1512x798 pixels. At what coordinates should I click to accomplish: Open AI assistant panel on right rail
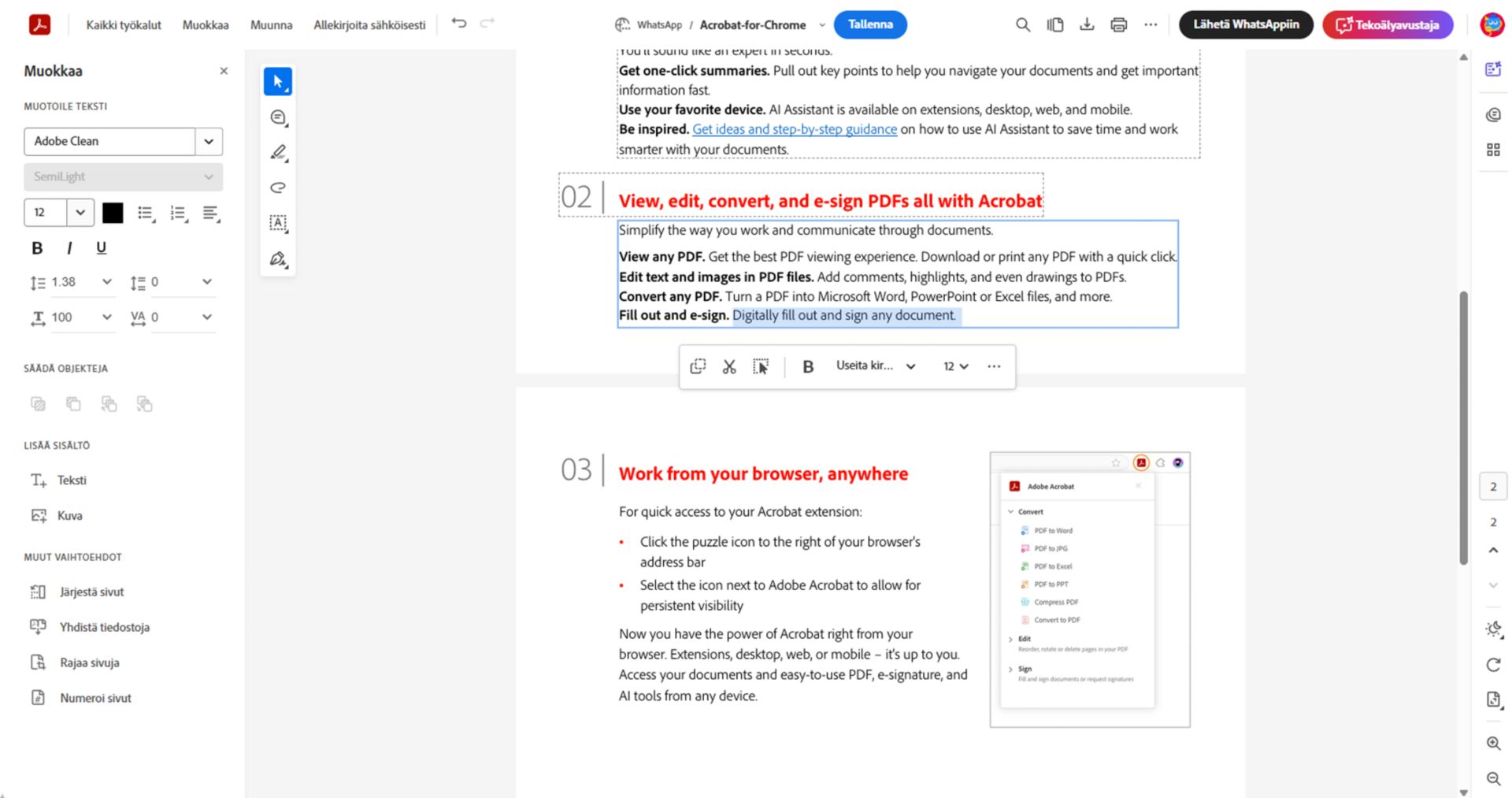1493,69
